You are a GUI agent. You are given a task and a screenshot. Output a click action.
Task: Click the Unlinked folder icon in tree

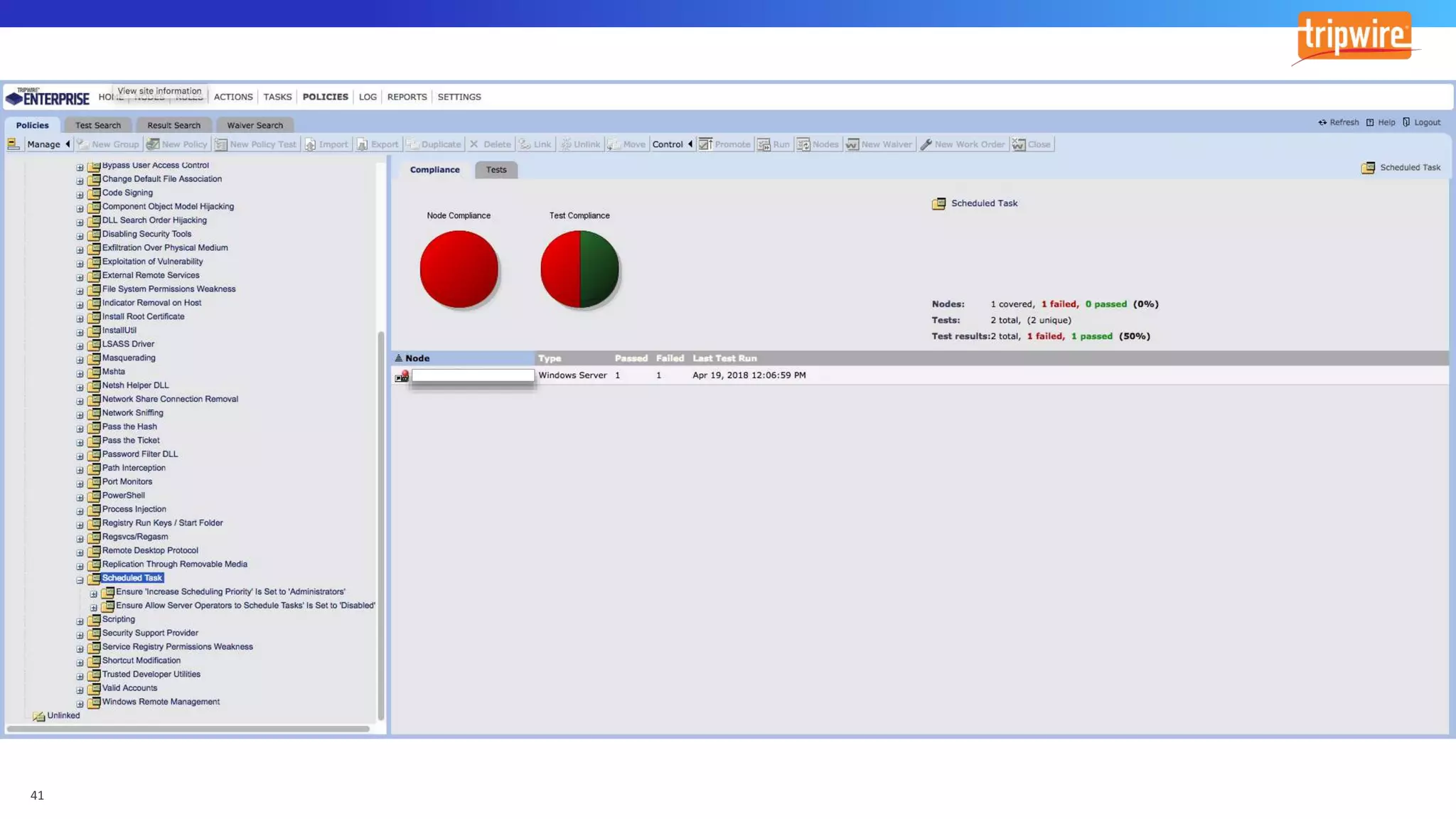[39, 716]
